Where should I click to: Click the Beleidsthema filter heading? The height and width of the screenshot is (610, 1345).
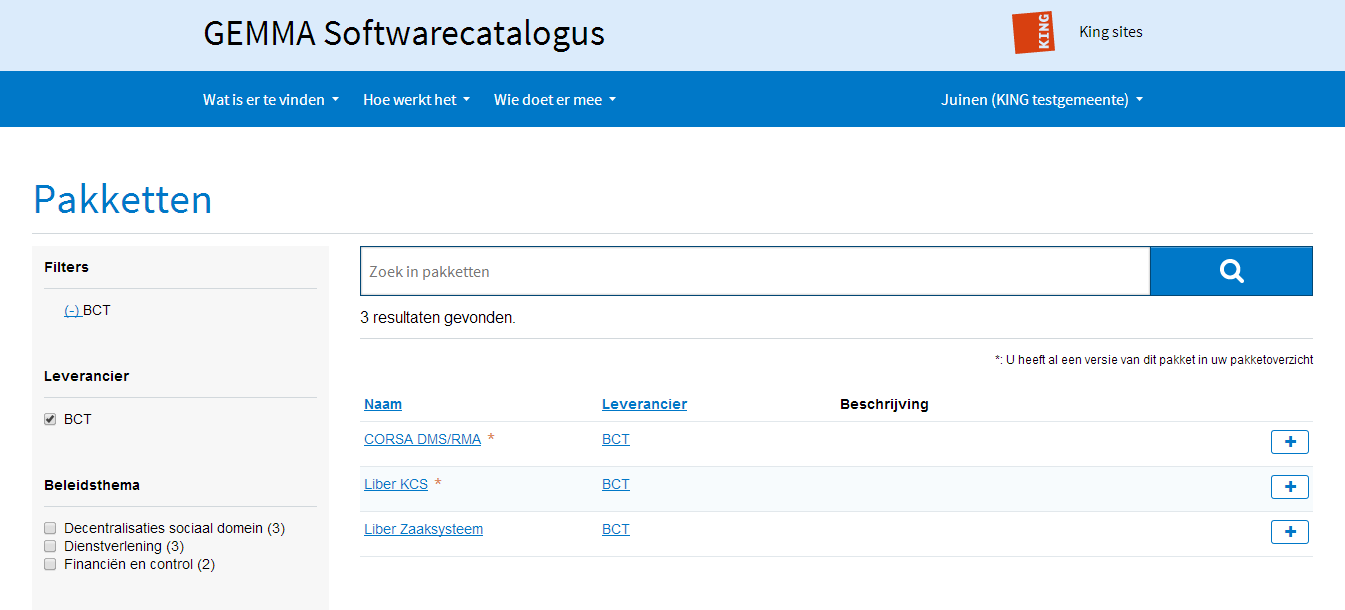click(92, 485)
